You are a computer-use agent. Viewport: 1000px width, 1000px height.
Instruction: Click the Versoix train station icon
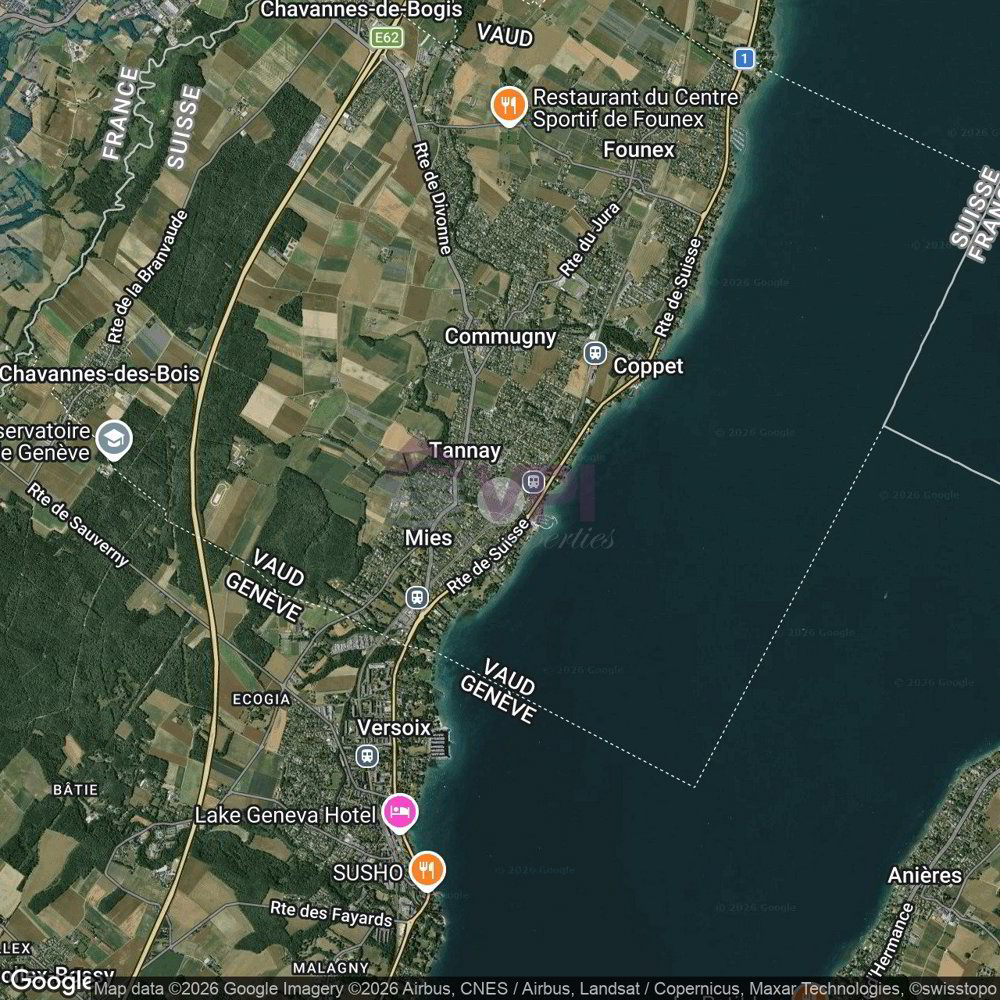coord(367,756)
